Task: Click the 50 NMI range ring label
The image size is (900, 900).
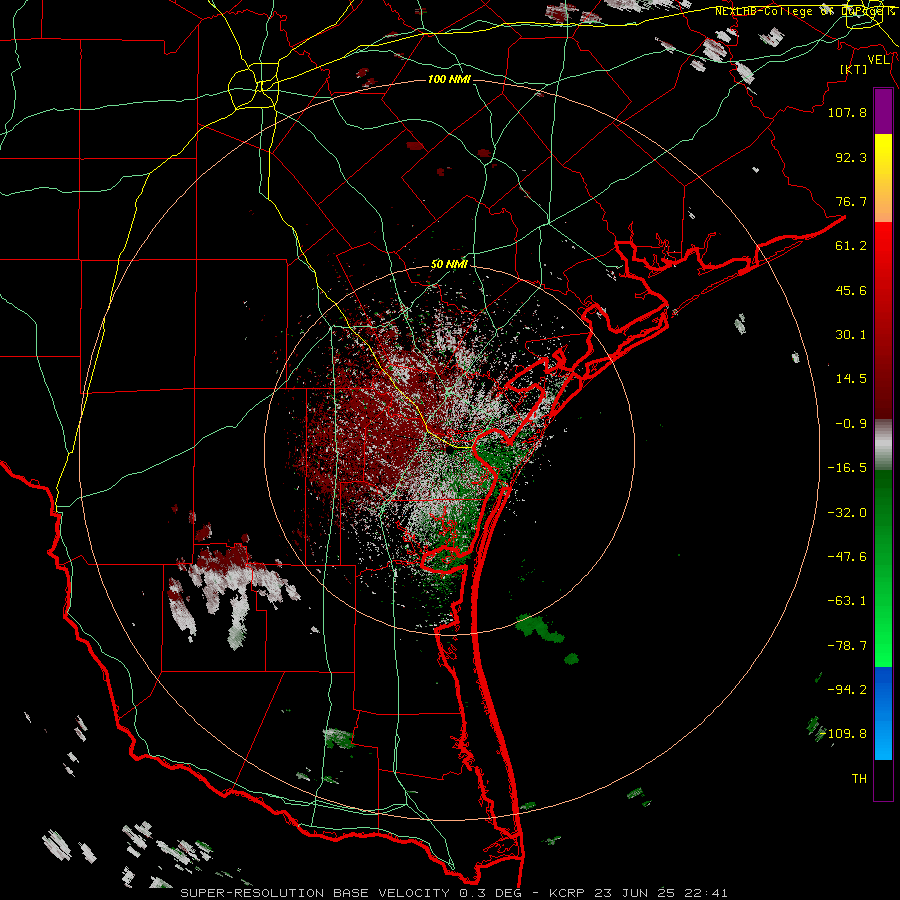Action: 449,264
